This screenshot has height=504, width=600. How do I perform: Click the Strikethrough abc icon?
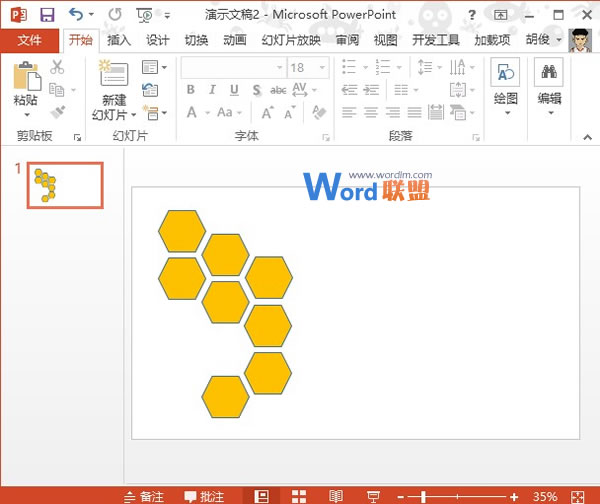click(x=278, y=90)
